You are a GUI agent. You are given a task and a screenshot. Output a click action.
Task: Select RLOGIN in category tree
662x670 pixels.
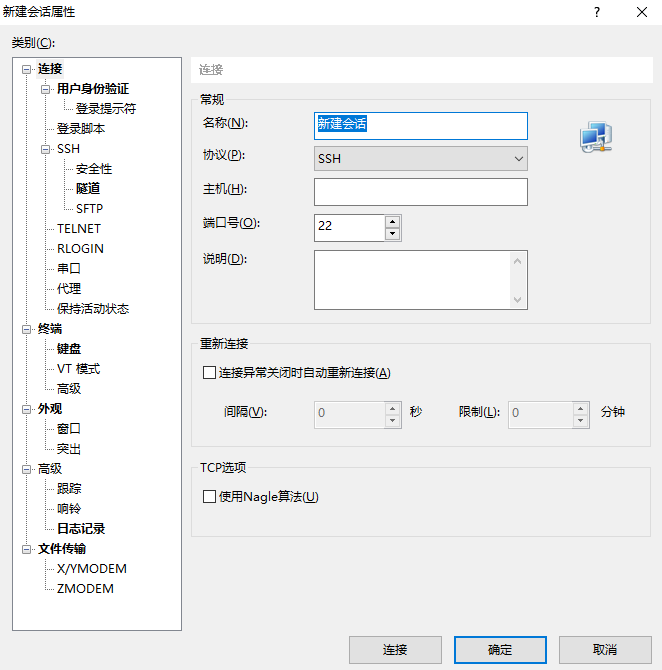[80, 249]
